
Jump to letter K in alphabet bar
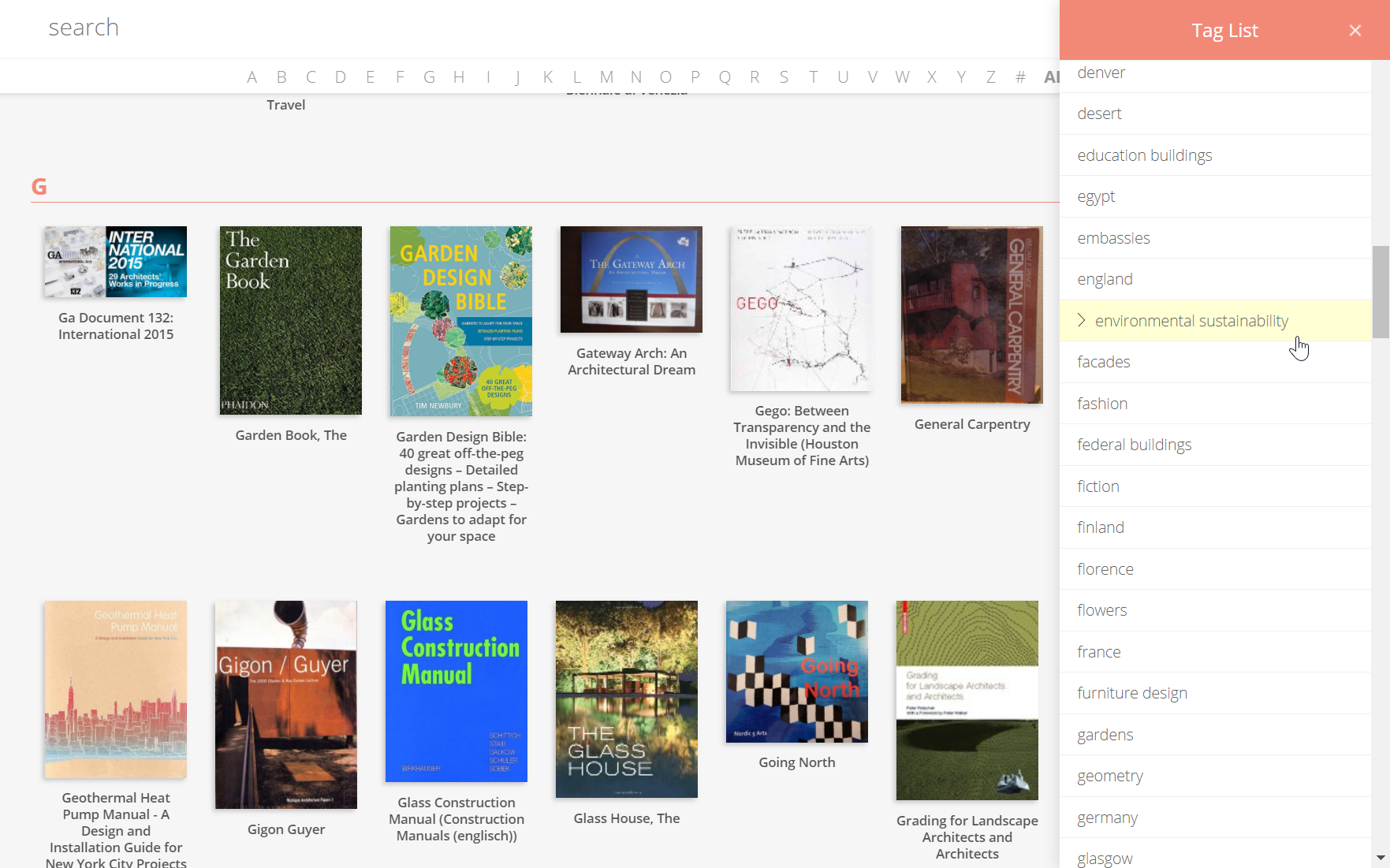547,77
